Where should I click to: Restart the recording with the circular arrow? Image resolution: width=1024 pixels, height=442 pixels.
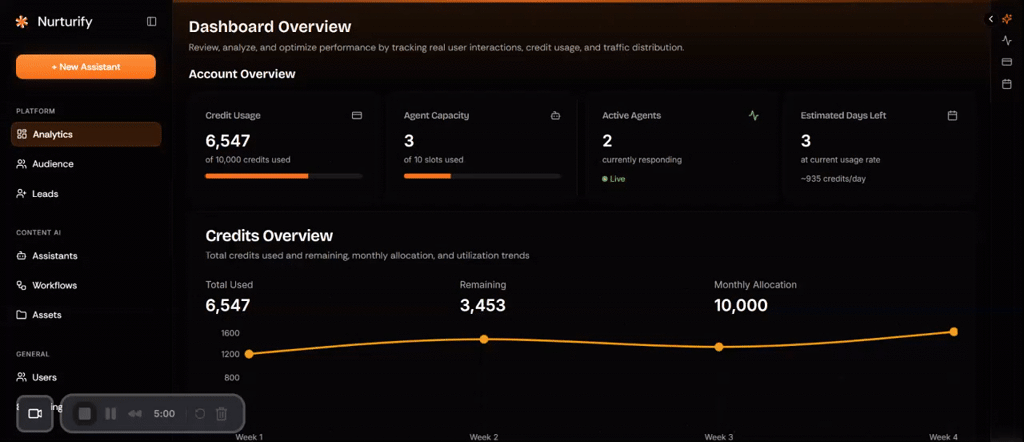tap(200, 414)
